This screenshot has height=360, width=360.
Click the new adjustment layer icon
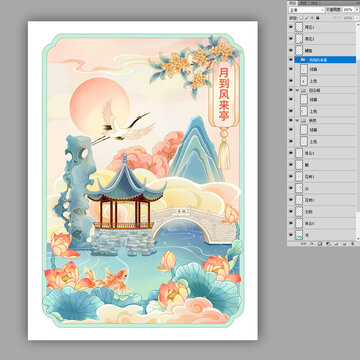(x=327, y=244)
